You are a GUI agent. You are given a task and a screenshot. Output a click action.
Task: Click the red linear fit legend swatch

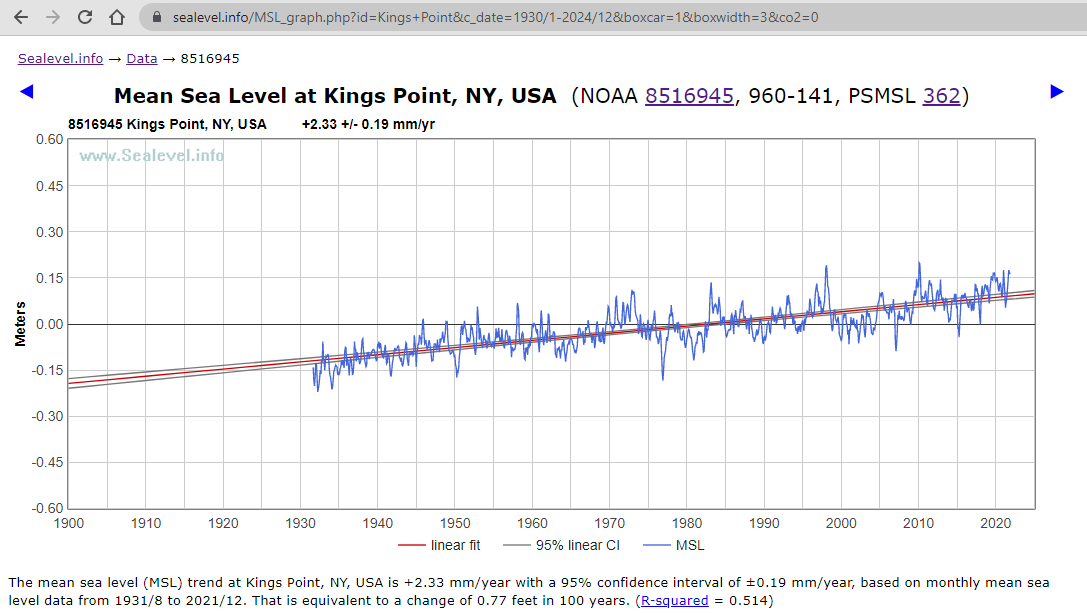coord(412,545)
